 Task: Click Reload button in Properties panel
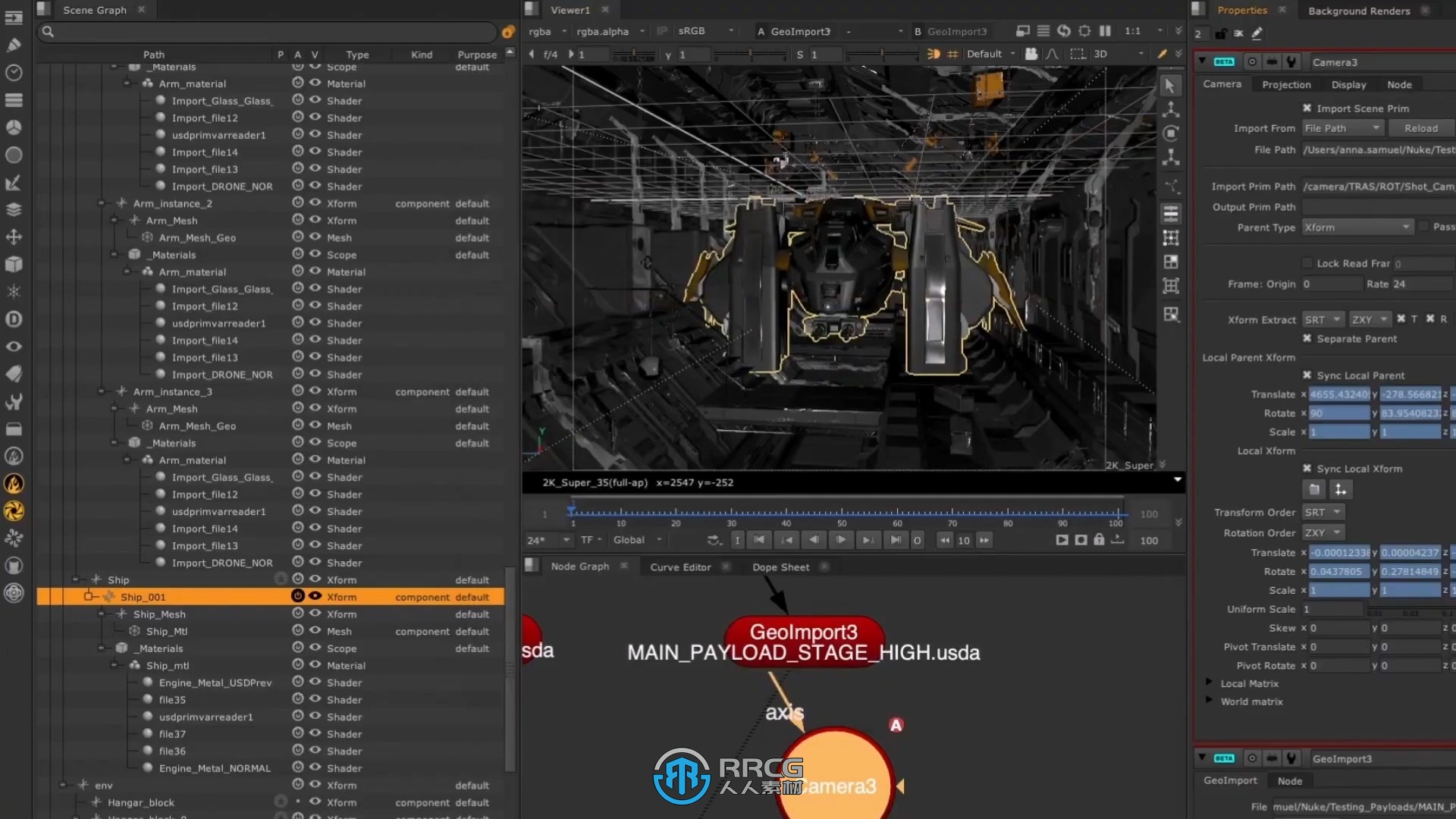pos(1421,128)
